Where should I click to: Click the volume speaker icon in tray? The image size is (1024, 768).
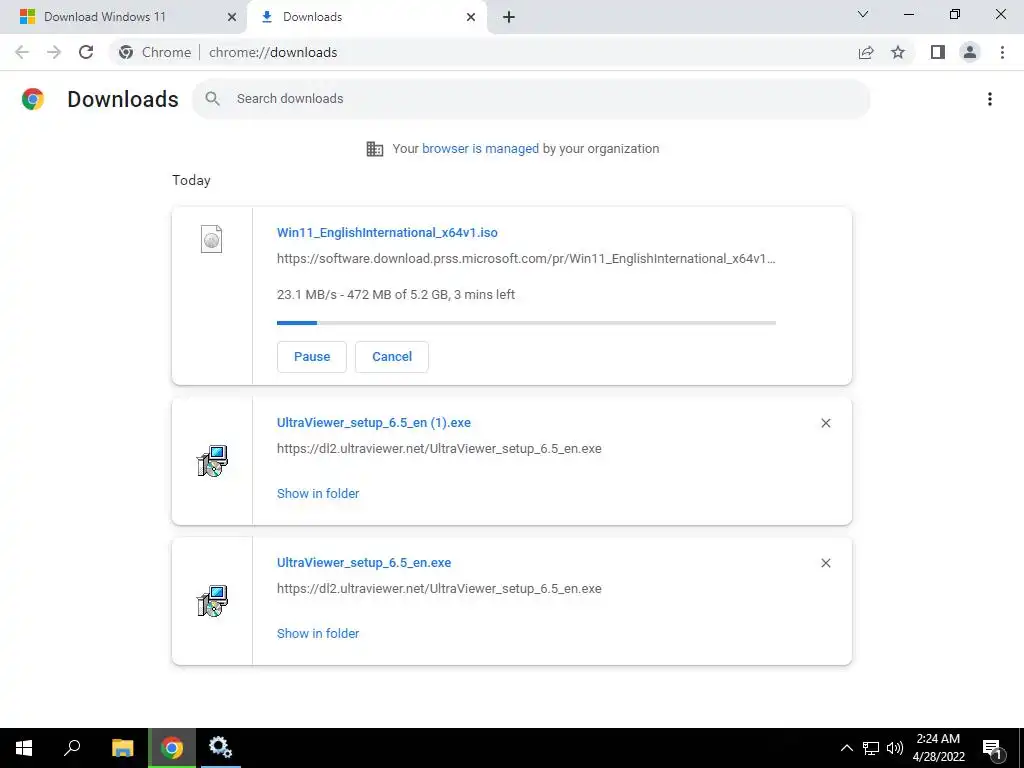(895, 748)
